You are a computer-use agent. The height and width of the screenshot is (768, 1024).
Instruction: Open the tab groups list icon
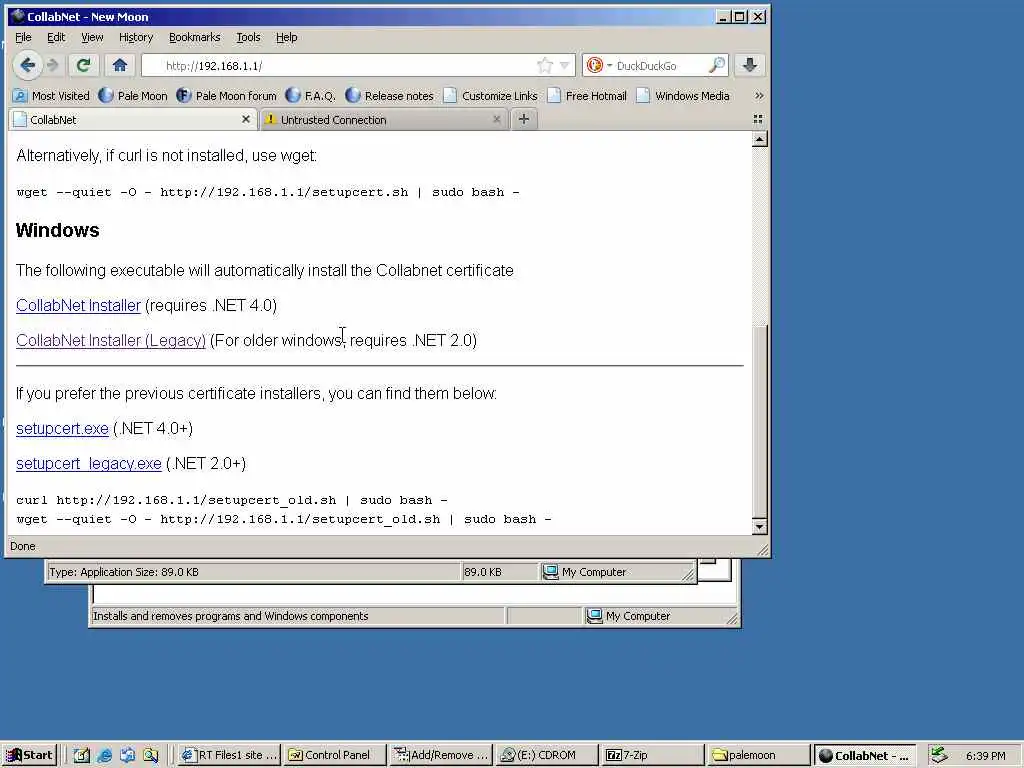[x=758, y=119]
